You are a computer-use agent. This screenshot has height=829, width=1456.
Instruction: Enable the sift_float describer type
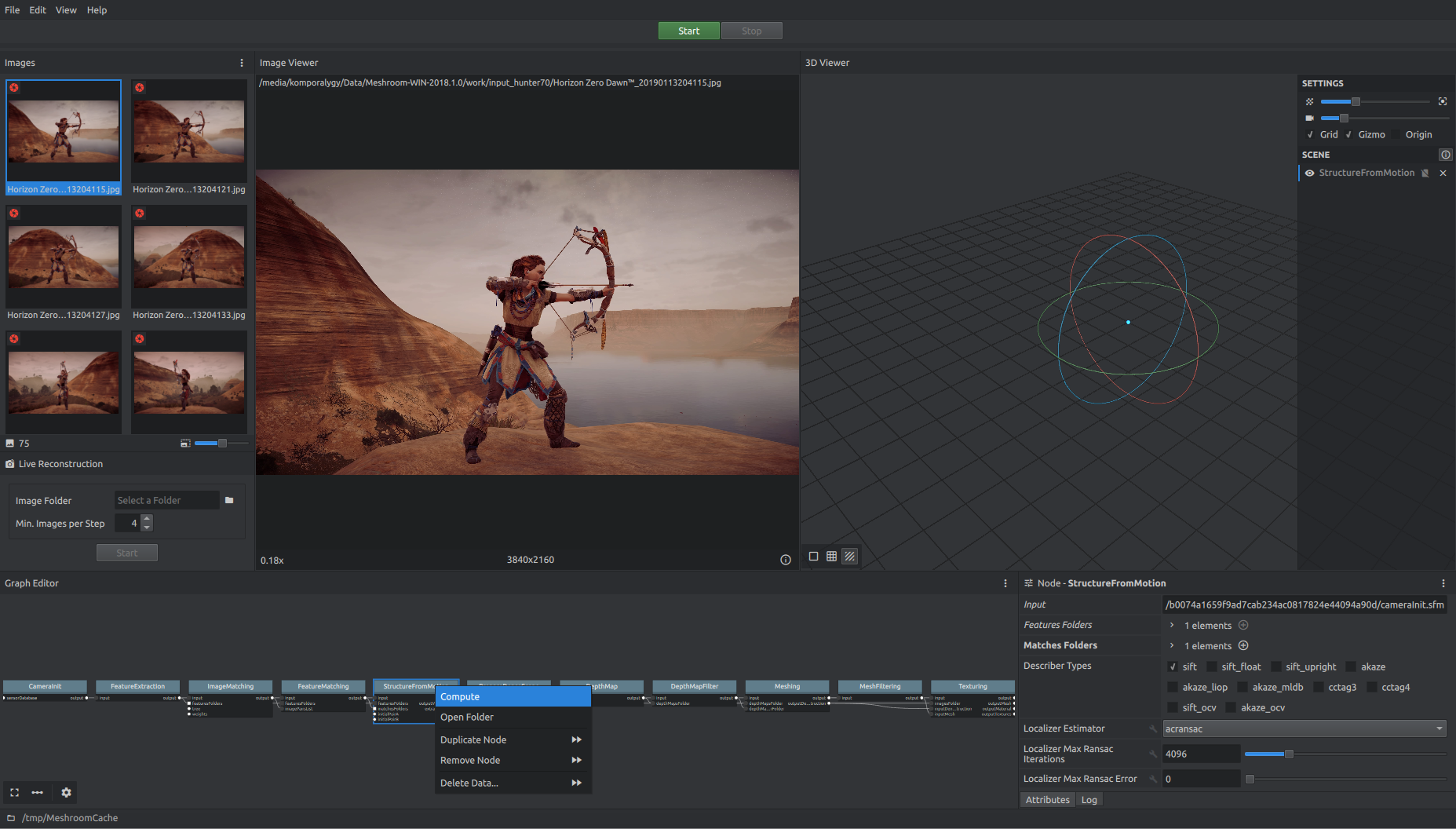point(1212,666)
